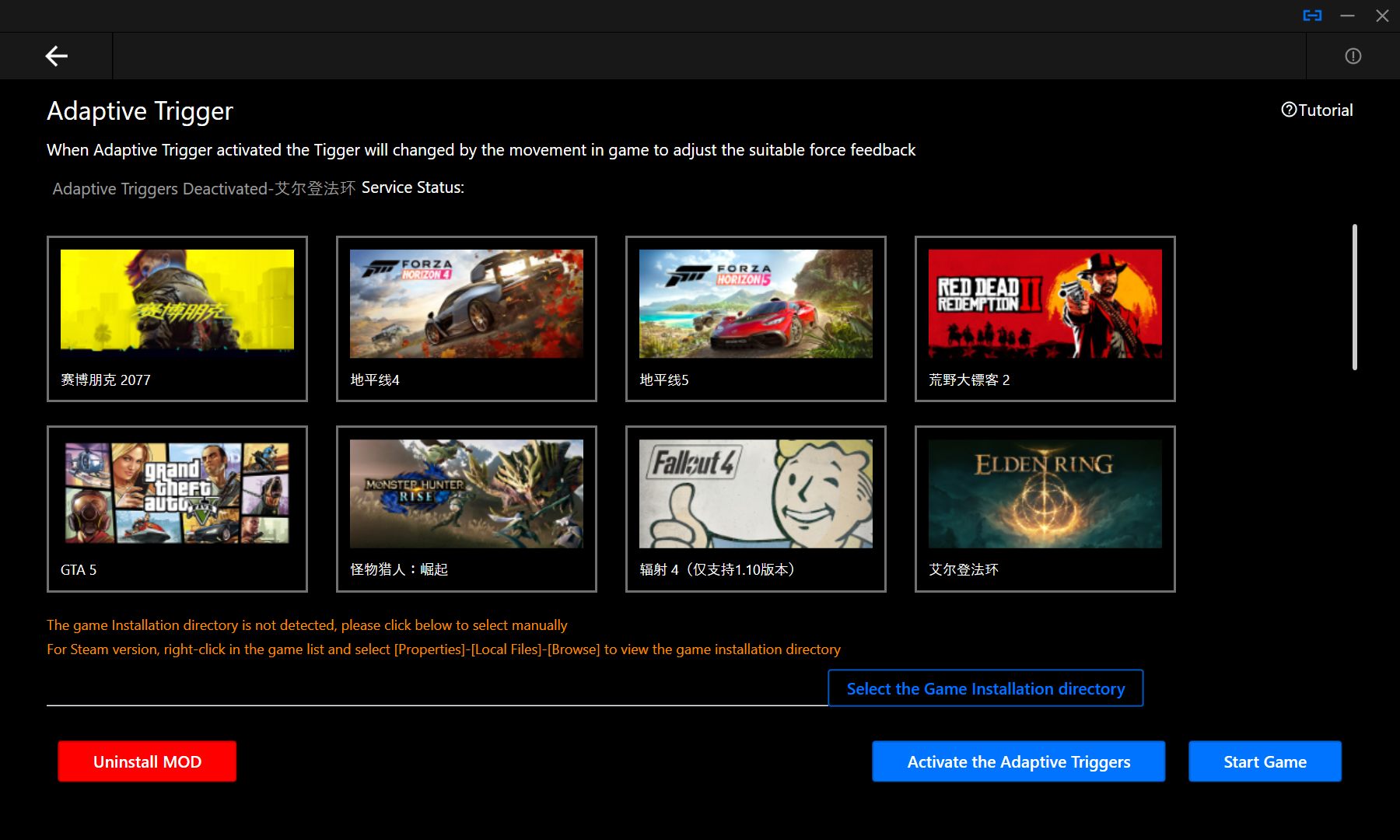Select the GTA 5 game card

[x=177, y=509]
